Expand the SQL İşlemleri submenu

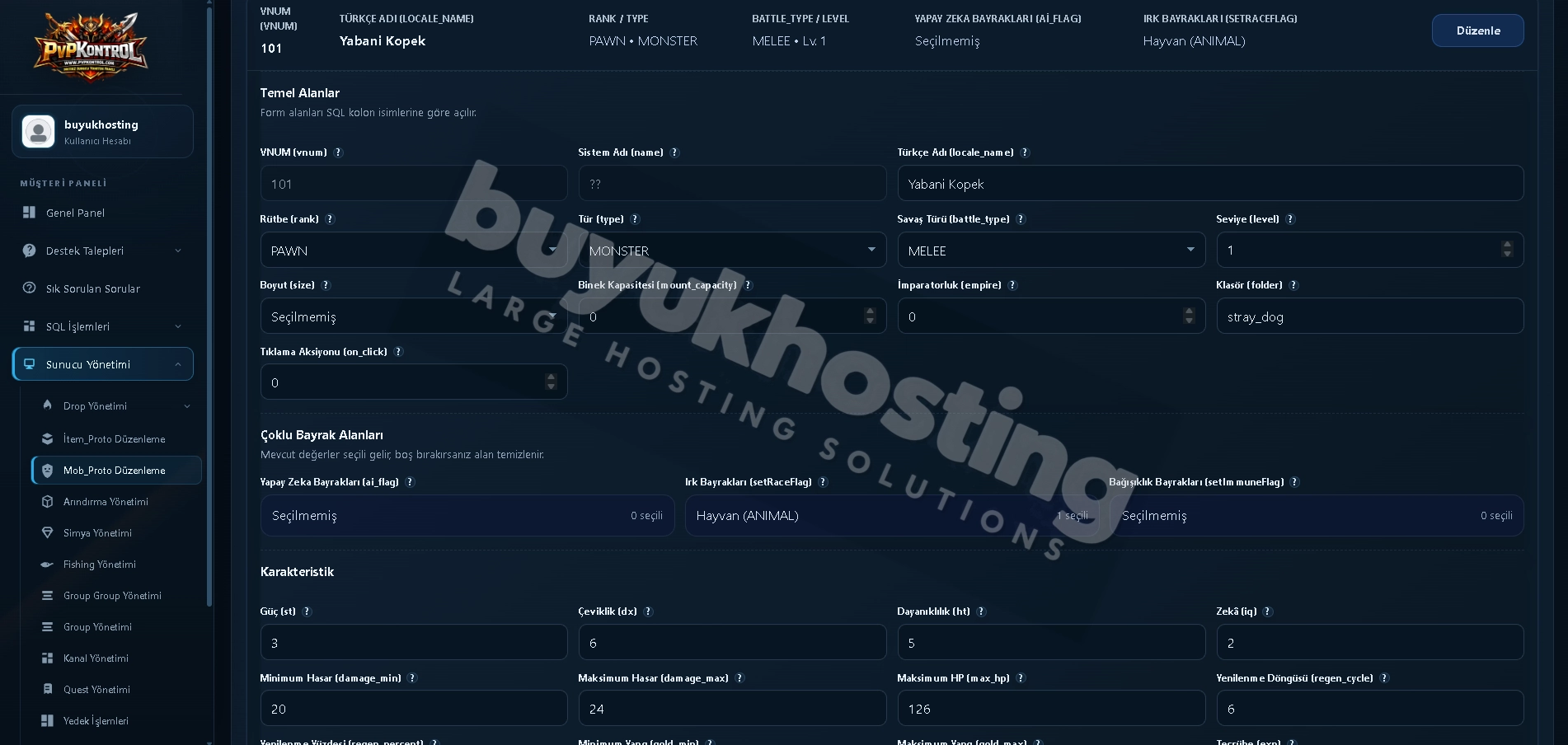[178, 326]
